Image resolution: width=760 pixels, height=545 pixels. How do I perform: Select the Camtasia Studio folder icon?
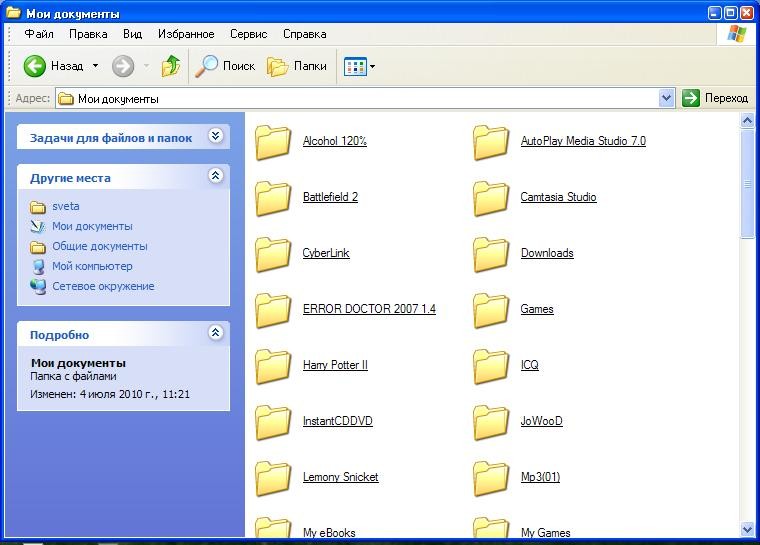coord(491,198)
